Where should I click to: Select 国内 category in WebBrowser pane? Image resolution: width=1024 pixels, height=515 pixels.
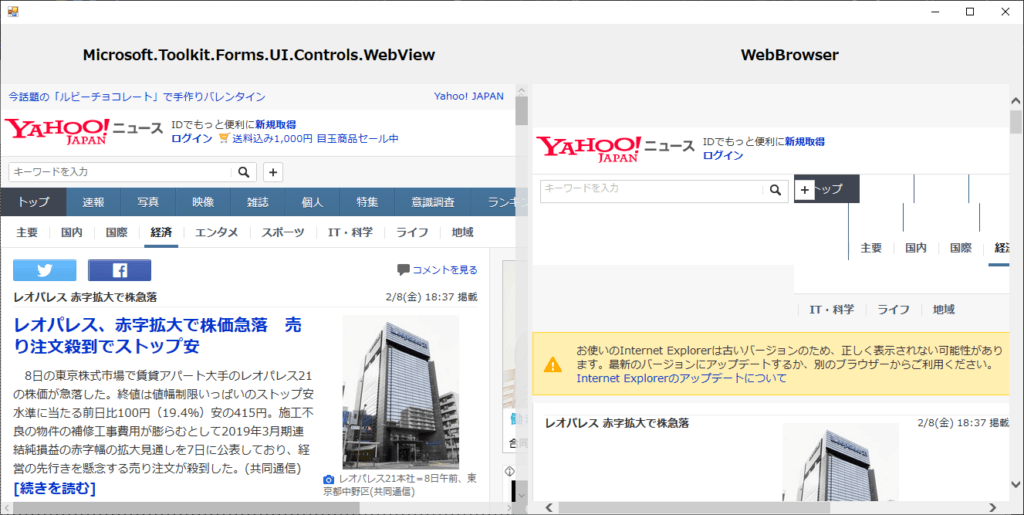(916, 248)
